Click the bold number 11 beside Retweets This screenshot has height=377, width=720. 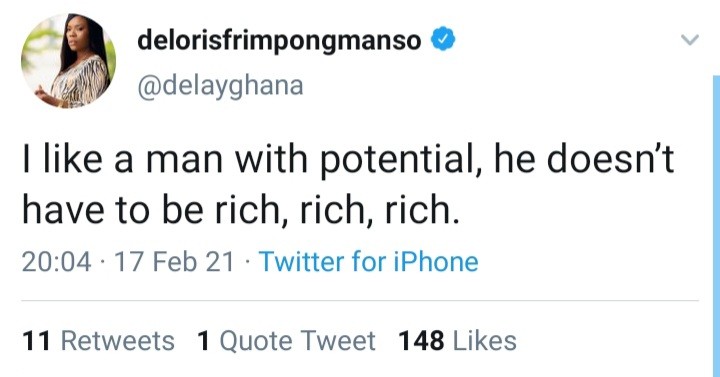point(35,341)
